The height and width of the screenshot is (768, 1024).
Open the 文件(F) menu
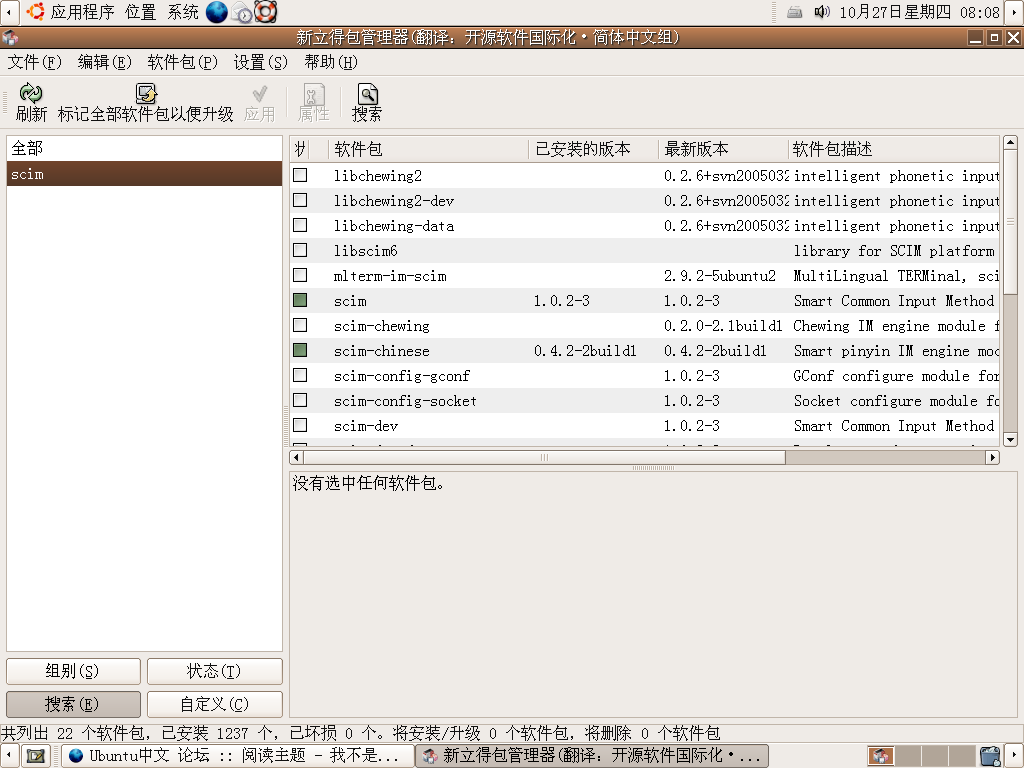(x=35, y=62)
